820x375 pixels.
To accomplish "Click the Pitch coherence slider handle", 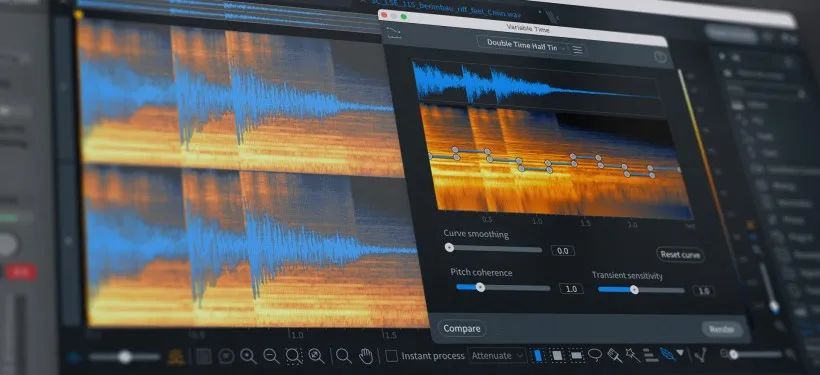I will (481, 287).
